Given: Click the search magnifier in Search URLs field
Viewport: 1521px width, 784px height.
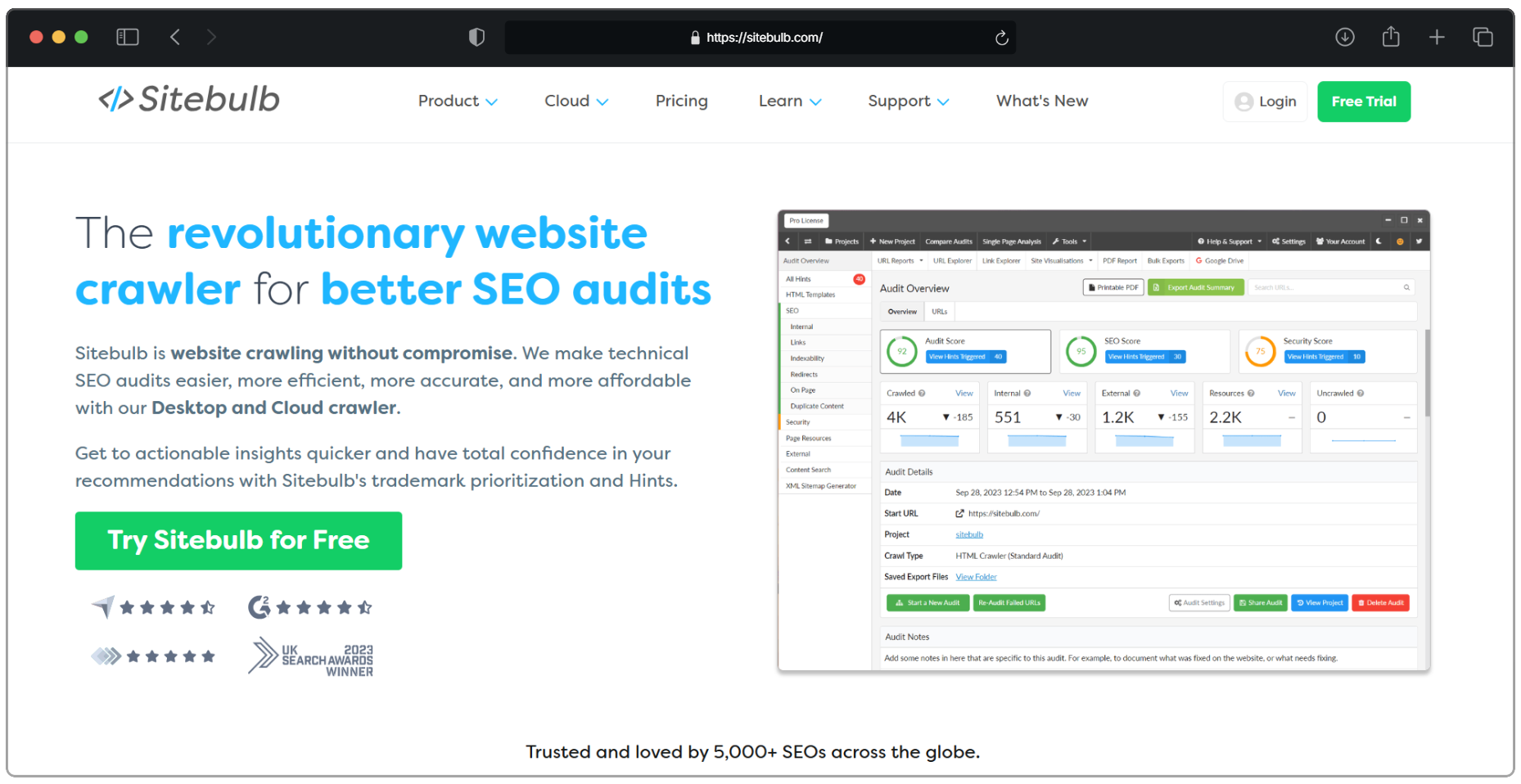Looking at the screenshot, I should [1406, 287].
